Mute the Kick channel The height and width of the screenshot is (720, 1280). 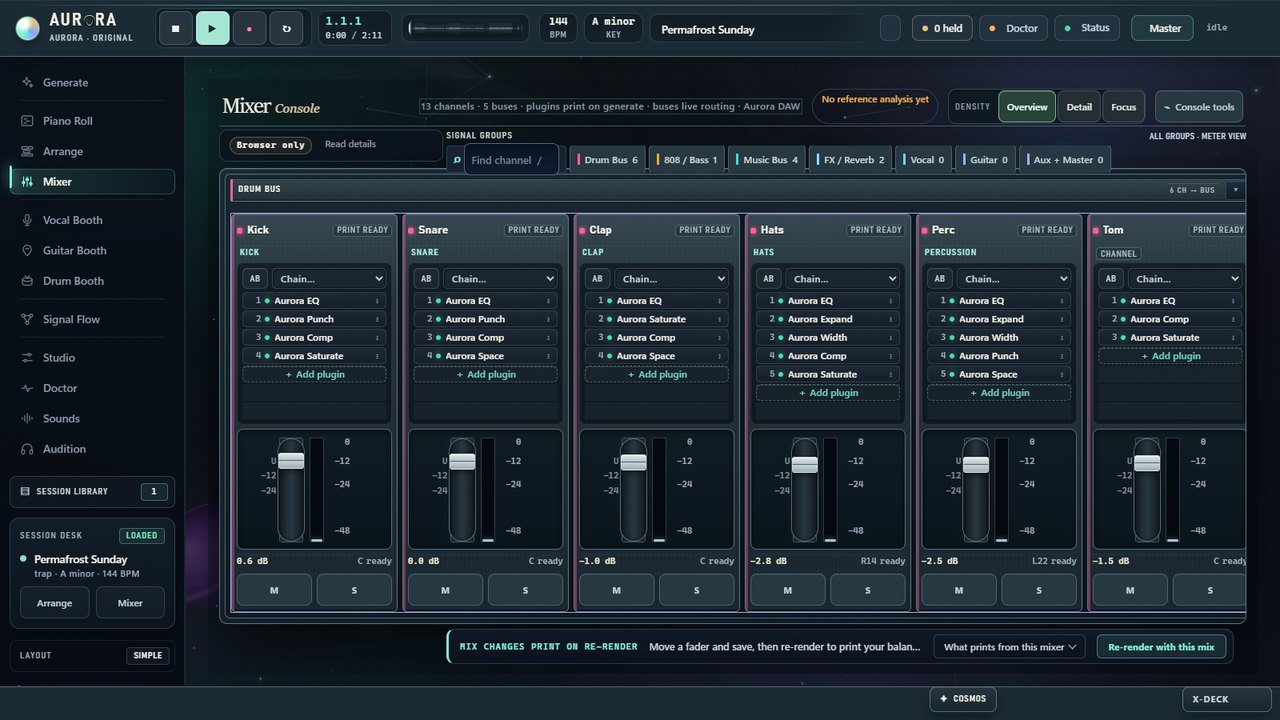pyautogui.click(x=274, y=590)
